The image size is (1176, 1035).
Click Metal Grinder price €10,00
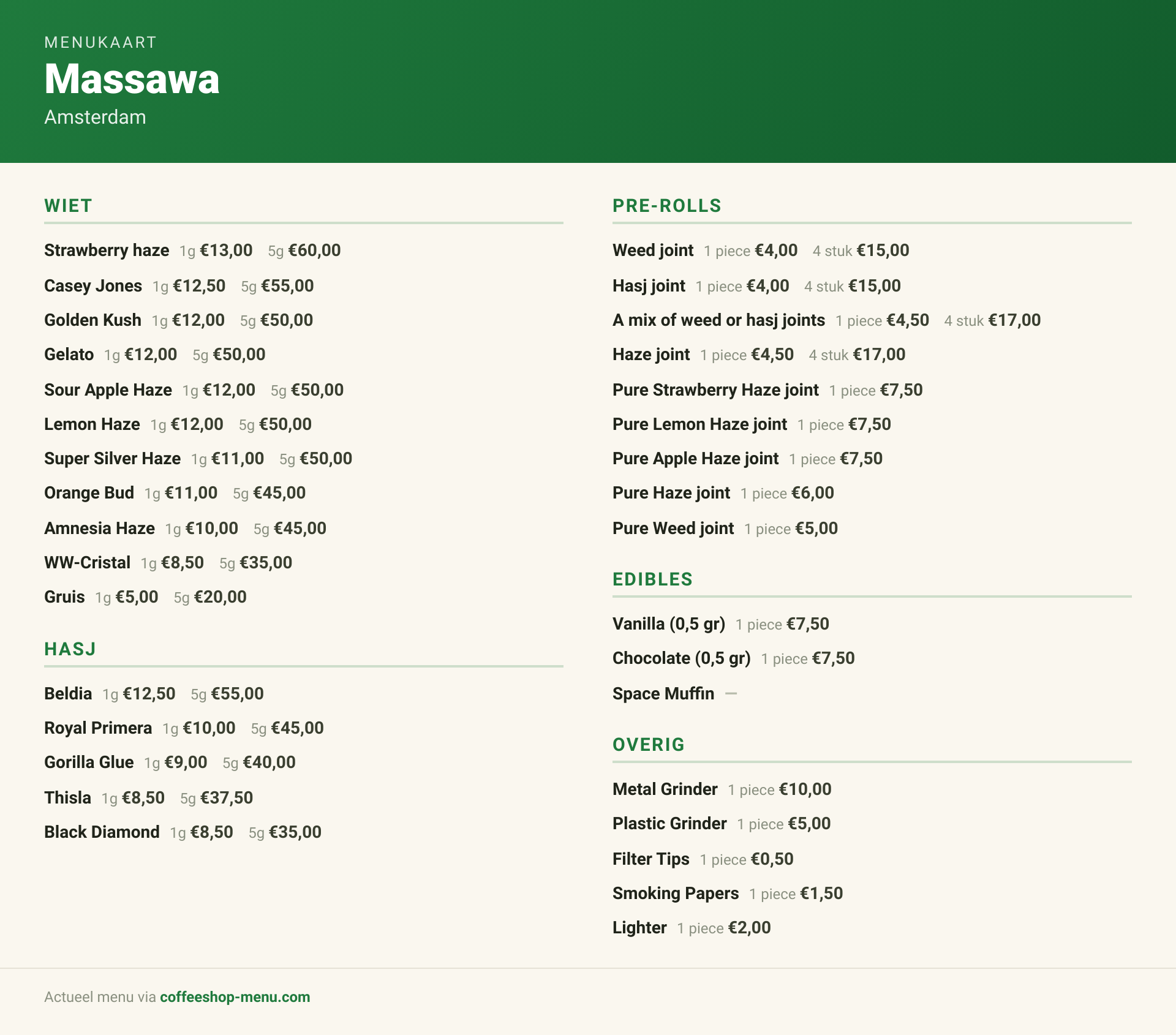coord(805,789)
